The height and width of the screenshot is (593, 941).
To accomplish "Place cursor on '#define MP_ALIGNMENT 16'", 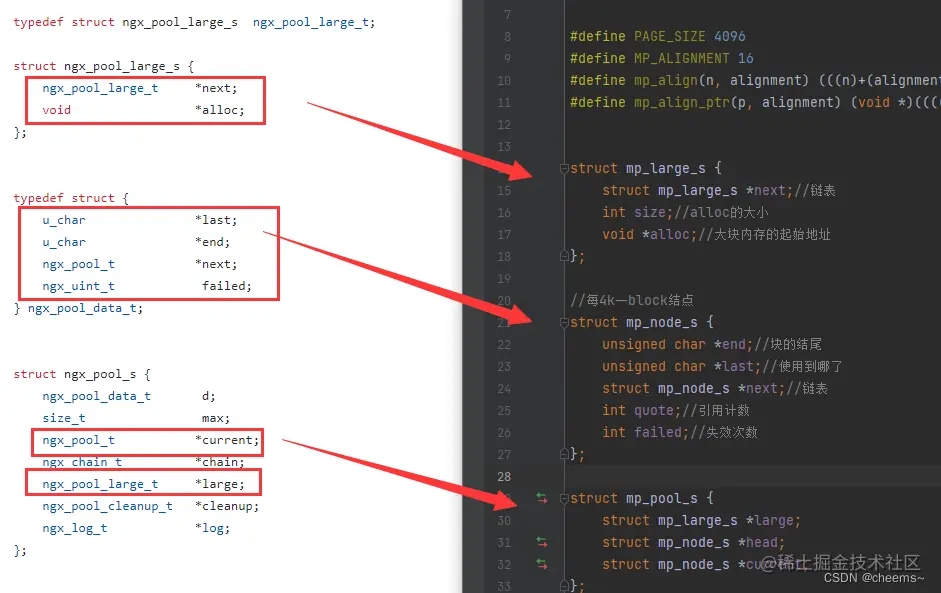I will (661, 58).
